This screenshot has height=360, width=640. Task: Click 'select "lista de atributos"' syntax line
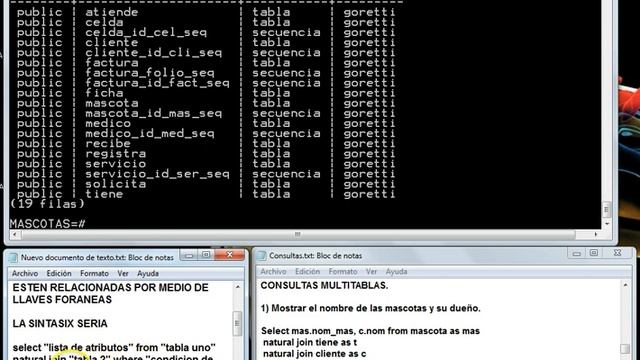coord(114,348)
